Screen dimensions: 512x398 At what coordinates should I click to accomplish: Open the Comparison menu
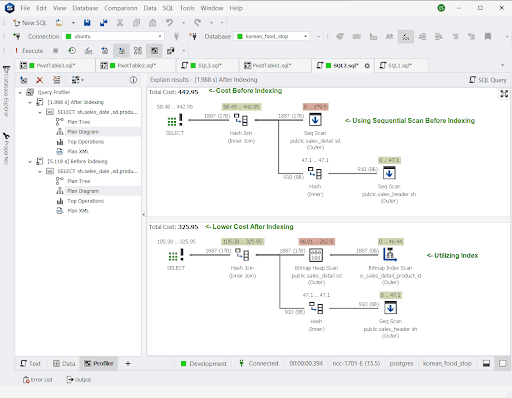click(121, 8)
